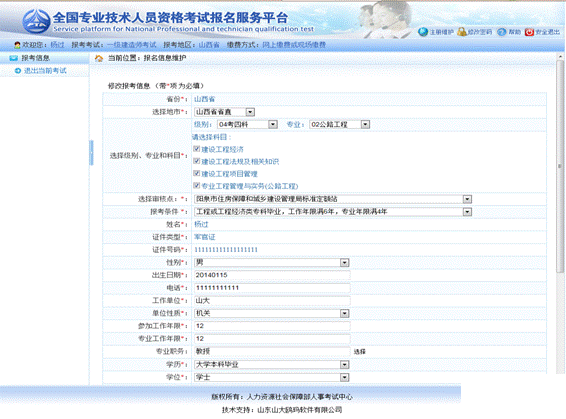Click the red power icon for 安全退出
566x419 pixels.
coord(529,32)
